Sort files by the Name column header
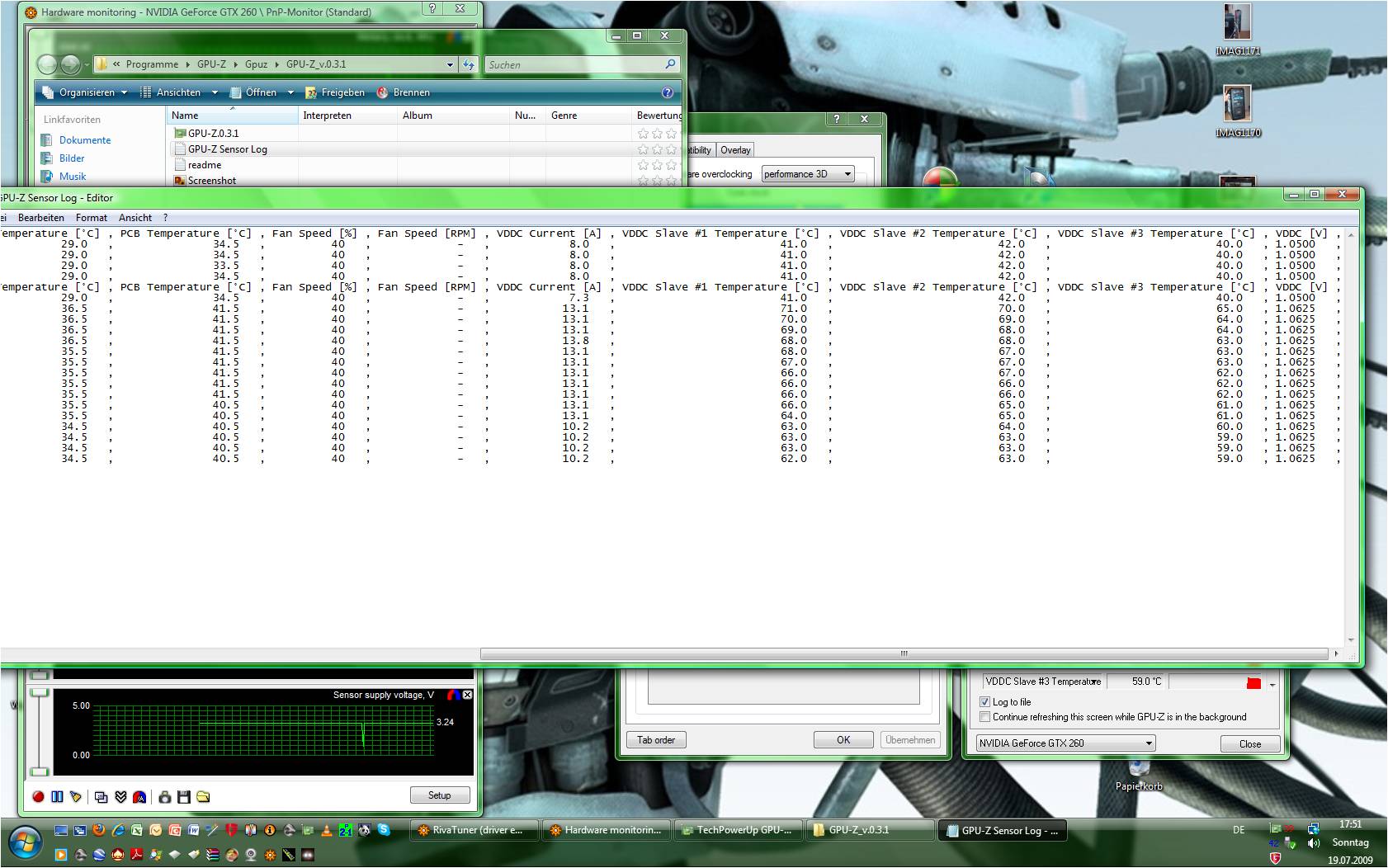This screenshot has width=1388, height=868. [x=232, y=116]
